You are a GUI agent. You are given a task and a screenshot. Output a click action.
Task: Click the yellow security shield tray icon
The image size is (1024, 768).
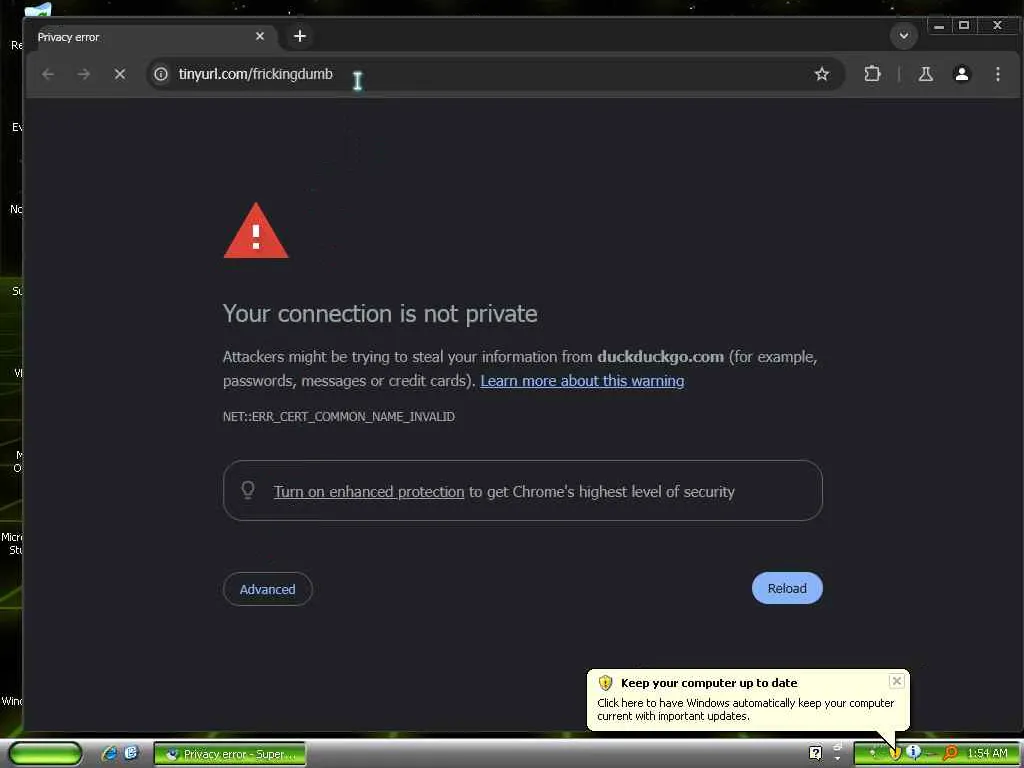click(895, 754)
